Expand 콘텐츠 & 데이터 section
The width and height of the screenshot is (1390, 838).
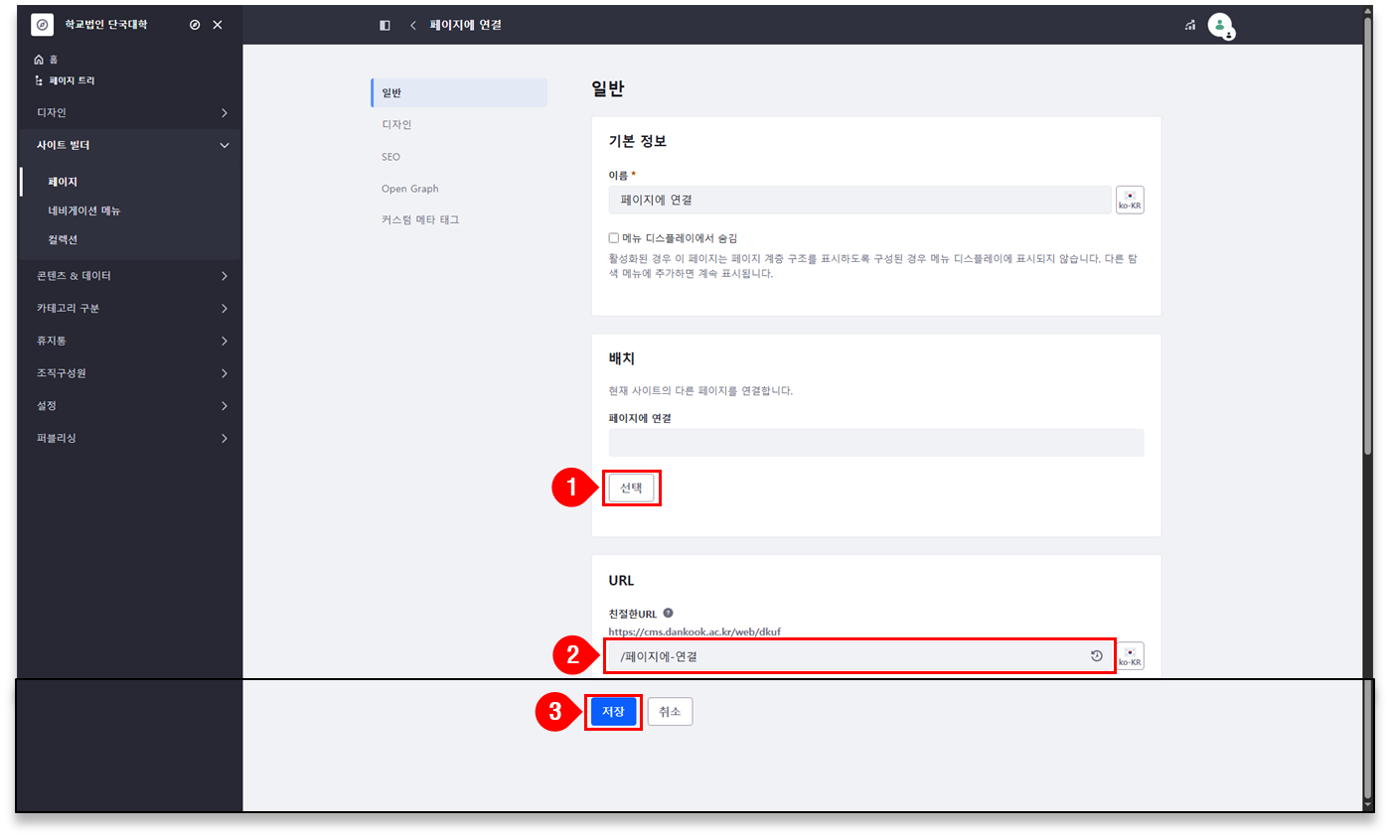coord(128,276)
